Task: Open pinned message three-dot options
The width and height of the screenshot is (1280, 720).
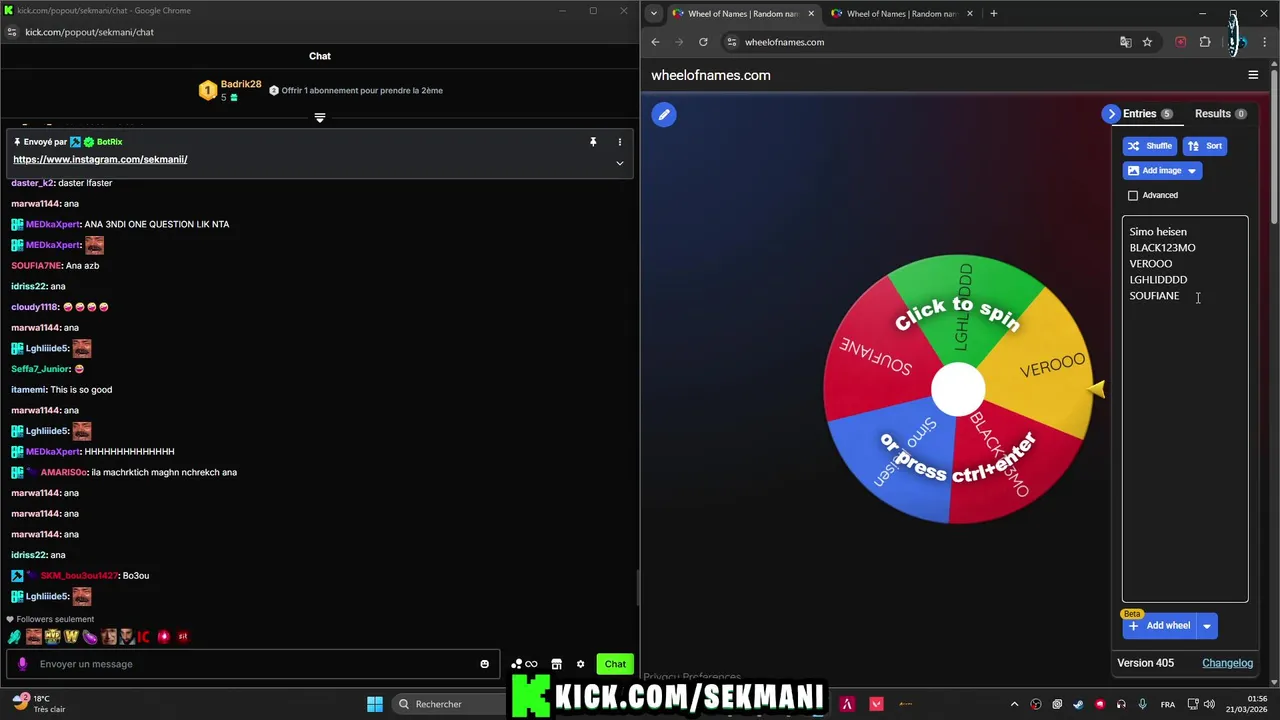Action: pyautogui.click(x=619, y=142)
